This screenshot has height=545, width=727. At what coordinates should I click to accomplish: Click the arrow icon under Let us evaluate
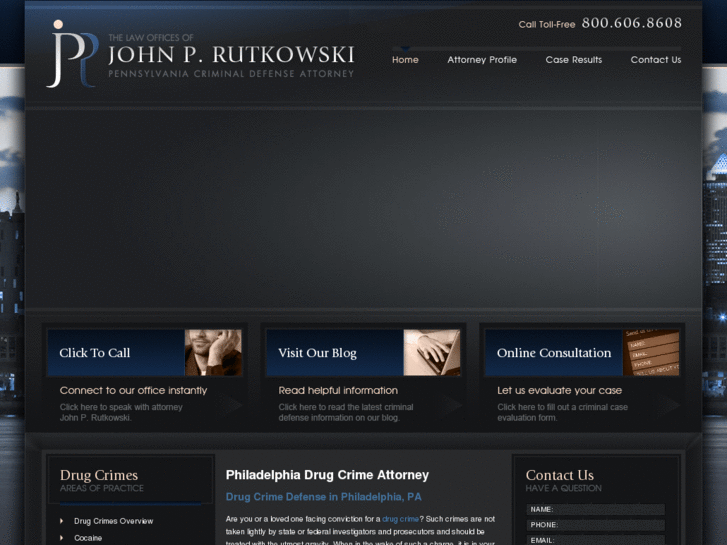click(670, 404)
